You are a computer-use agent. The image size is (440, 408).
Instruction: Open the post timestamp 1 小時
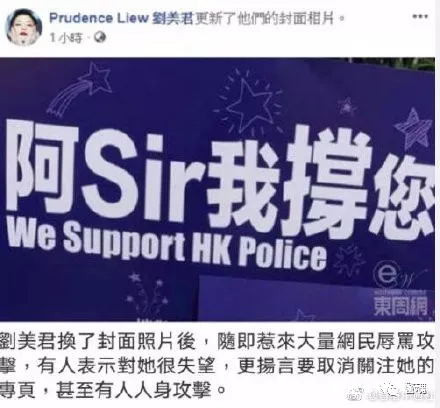(x=66, y=38)
